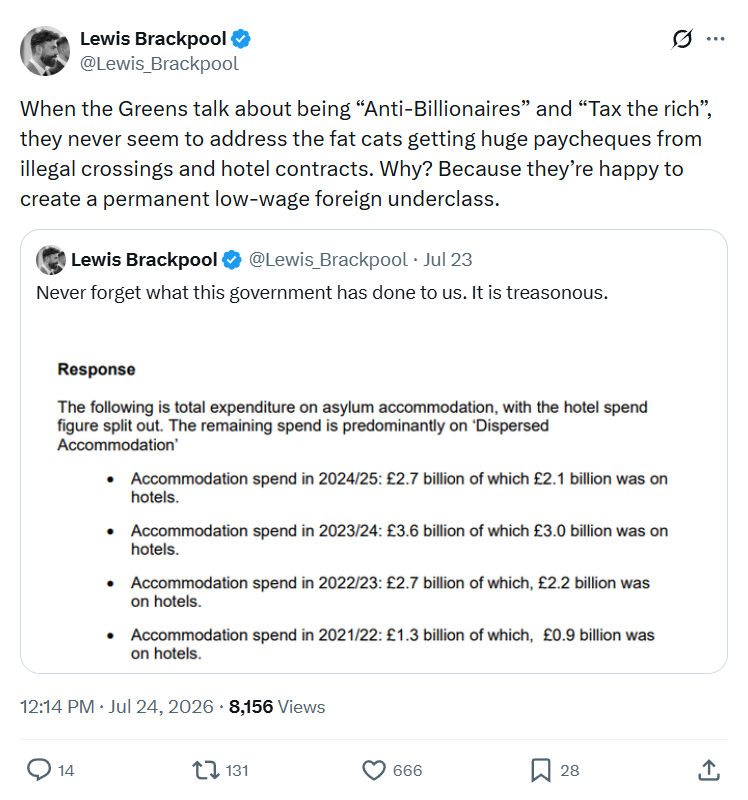Visit the @Lewis_Brackpool handle link
Image resolution: width=748 pixels, height=800 pixels.
coord(159,64)
